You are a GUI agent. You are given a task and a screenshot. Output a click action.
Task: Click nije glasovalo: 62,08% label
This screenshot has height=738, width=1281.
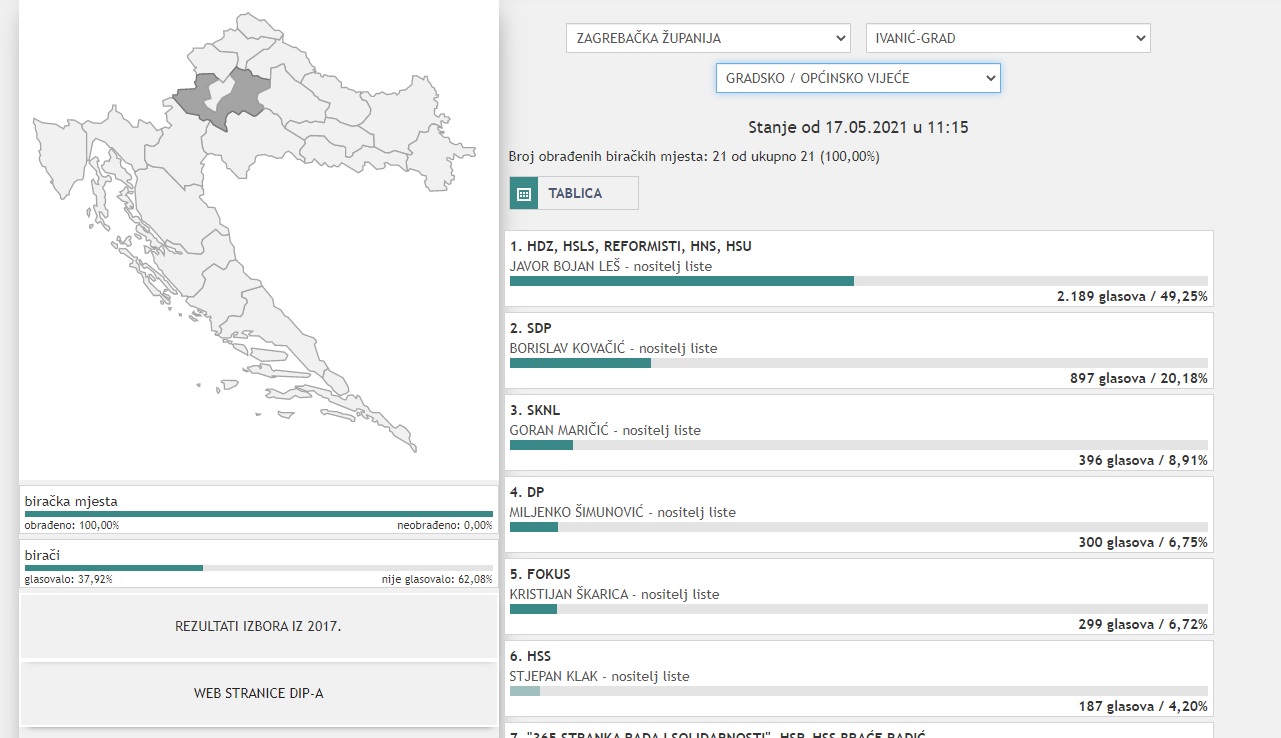437,579
